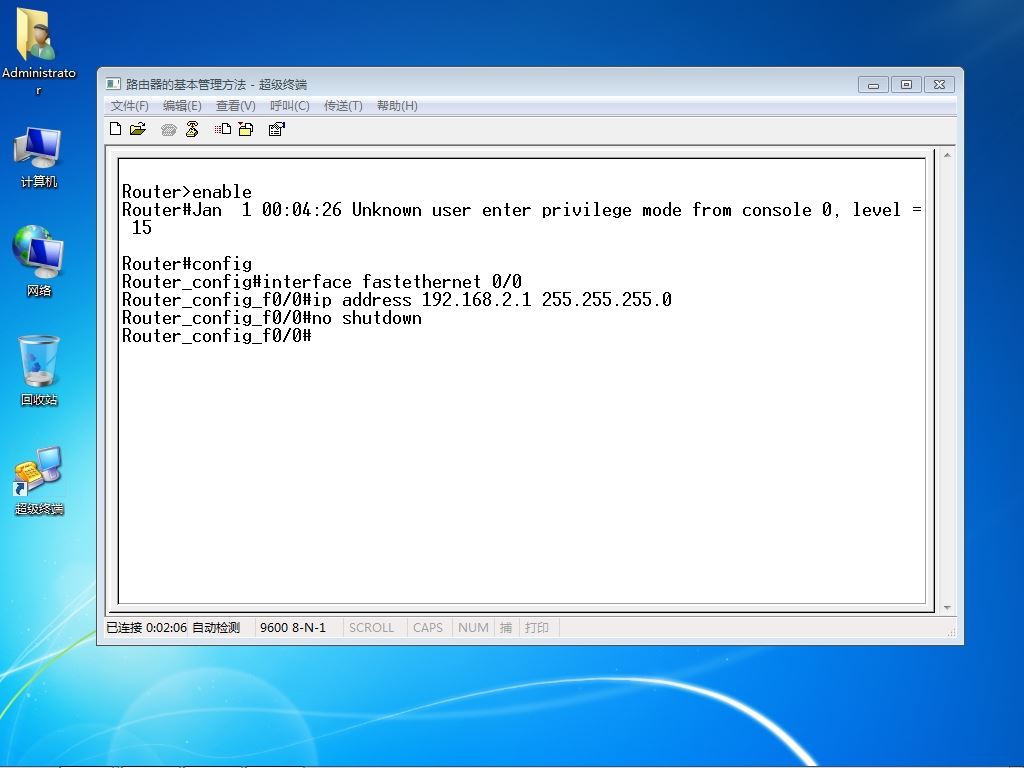The width and height of the screenshot is (1024, 768).
Task: Click the 'Router#config' line
Action: coord(187,264)
